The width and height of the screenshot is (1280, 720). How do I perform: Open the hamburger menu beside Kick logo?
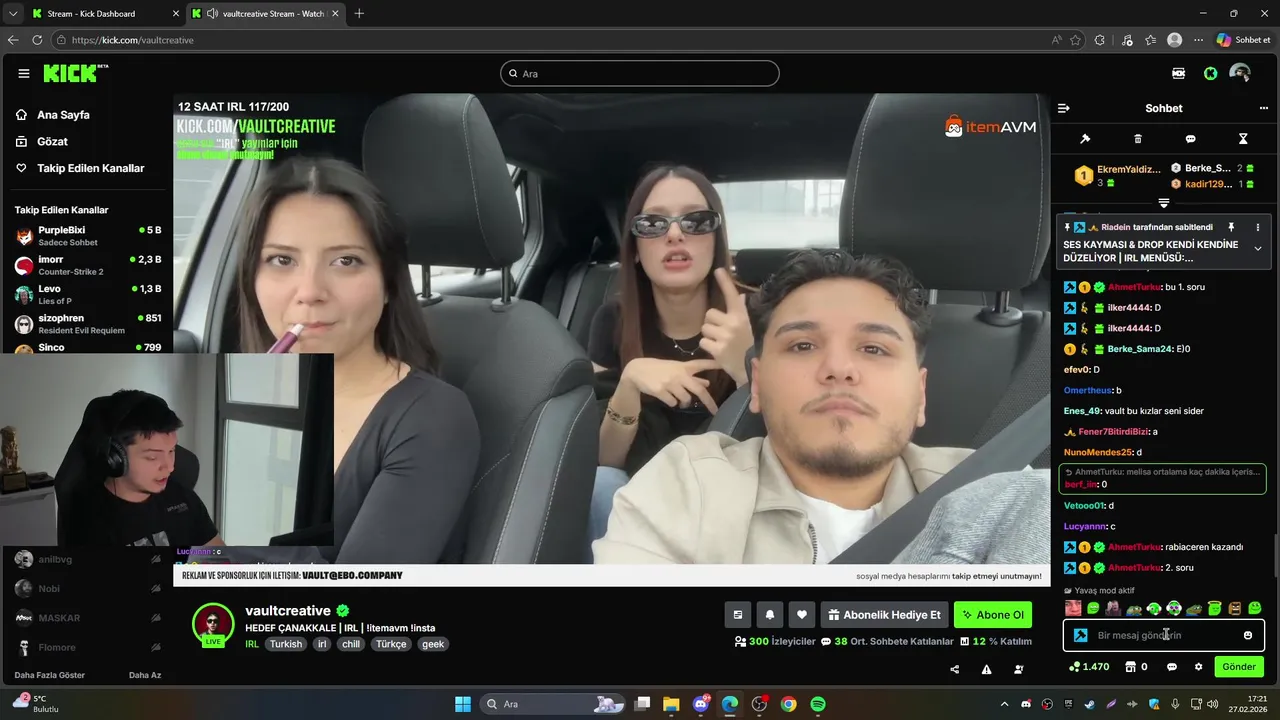24,73
